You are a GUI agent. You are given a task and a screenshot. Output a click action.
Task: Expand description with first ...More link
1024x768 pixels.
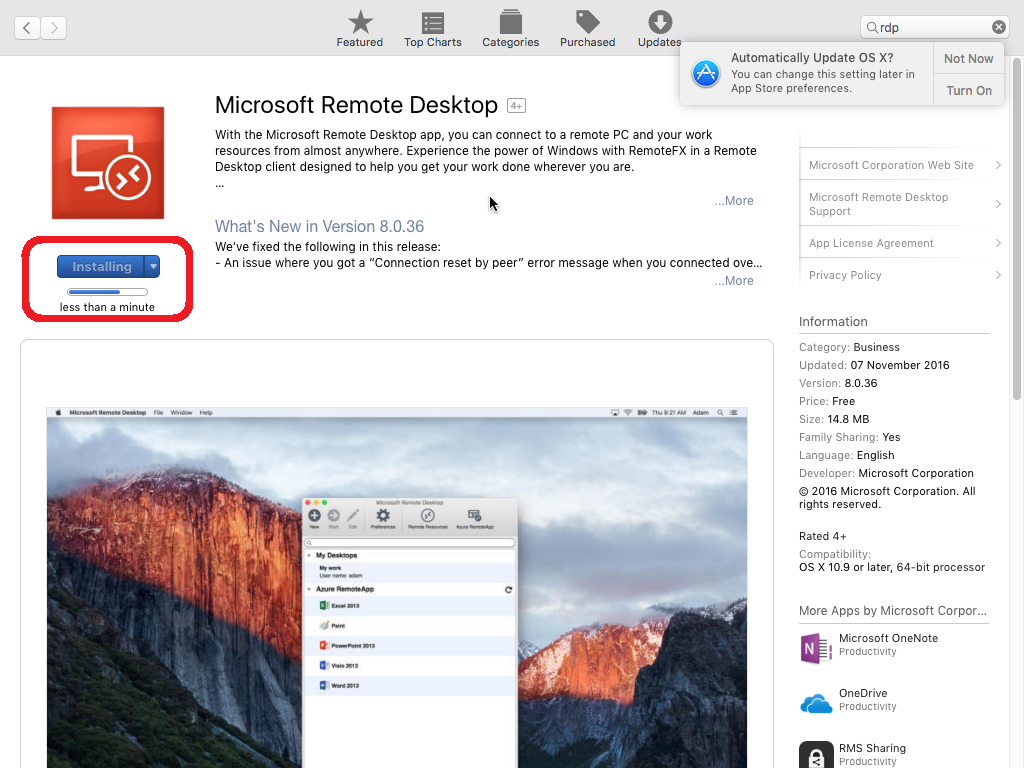[733, 200]
